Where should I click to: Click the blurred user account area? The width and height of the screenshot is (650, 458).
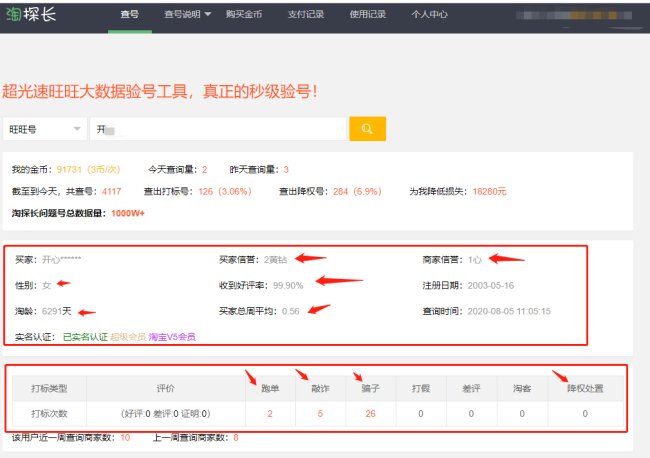click(x=574, y=15)
